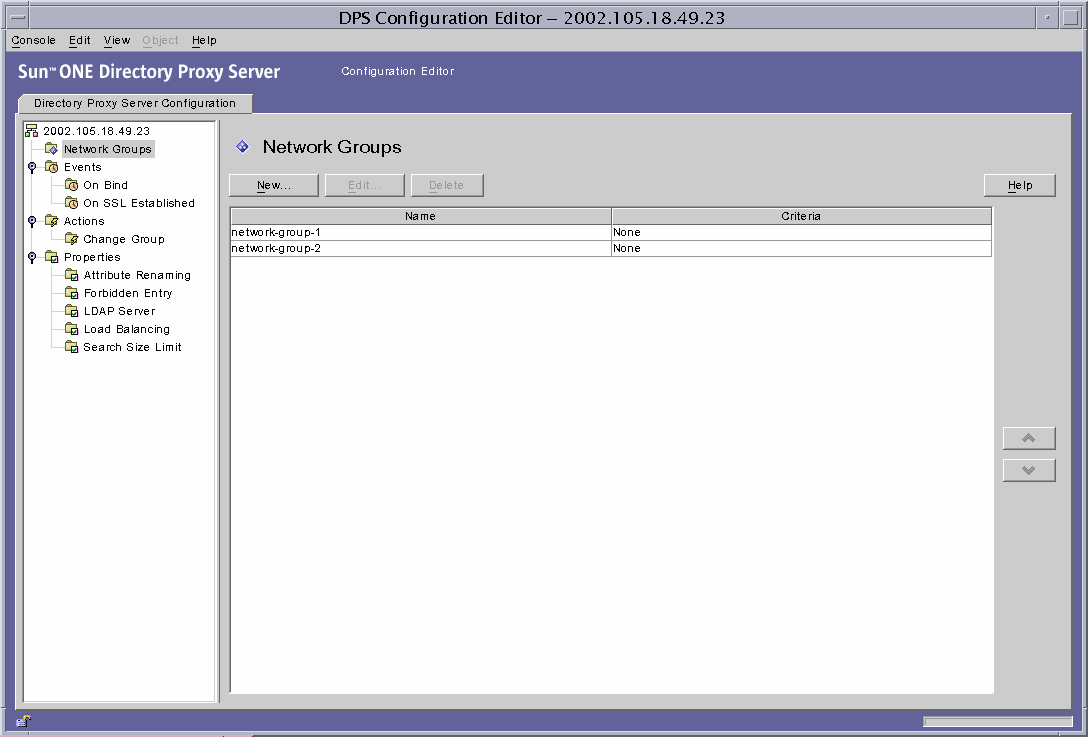Select the Attribute Renaming property
1088x737 pixels.
pyautogui.click(x=136, y=275)
